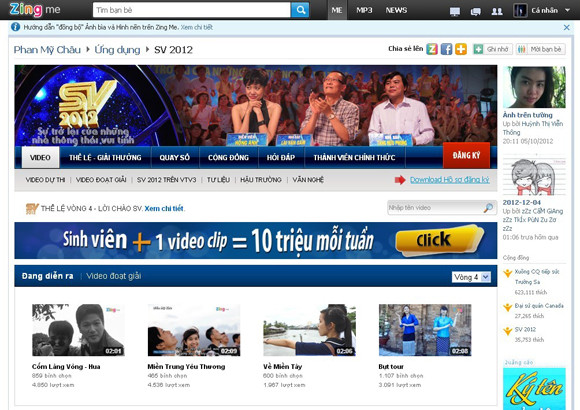
Task: Click Xem chi tiết in notification bar
Action: 196,27
